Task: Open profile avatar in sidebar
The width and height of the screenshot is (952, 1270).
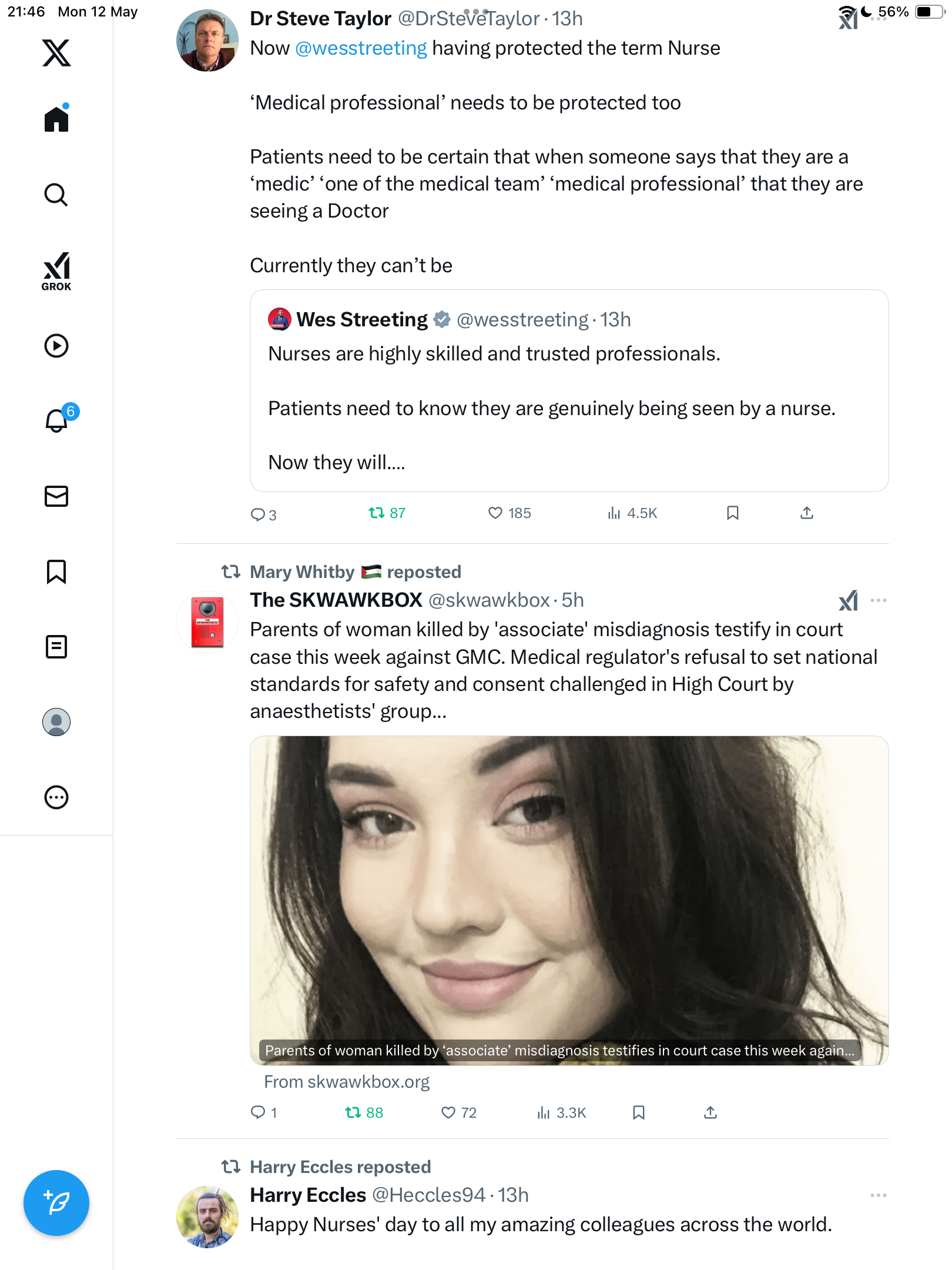Action: (56, 722)
